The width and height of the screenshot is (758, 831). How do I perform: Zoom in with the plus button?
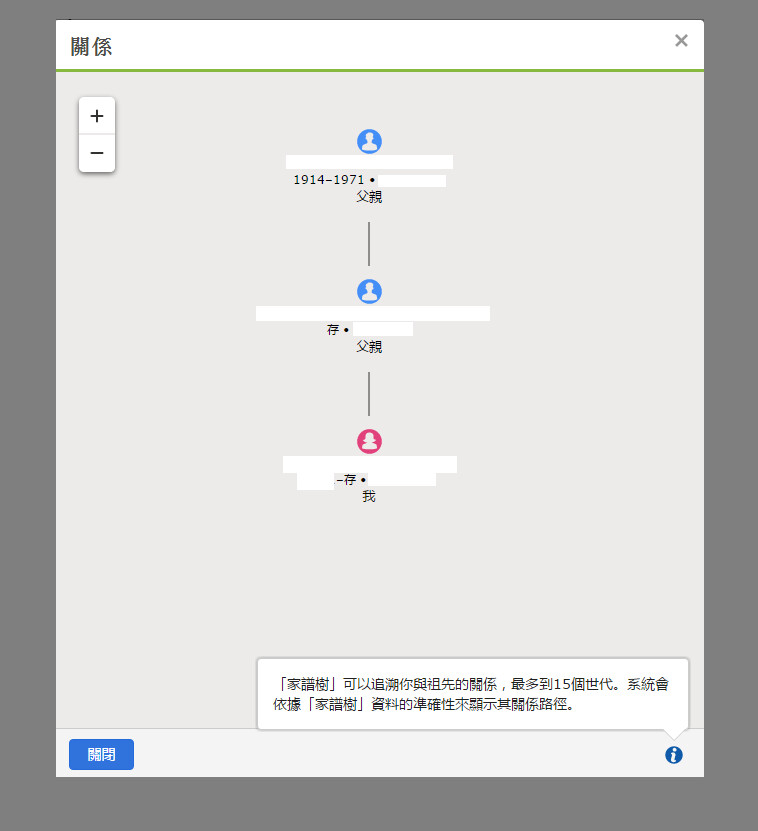coord(96,116)
